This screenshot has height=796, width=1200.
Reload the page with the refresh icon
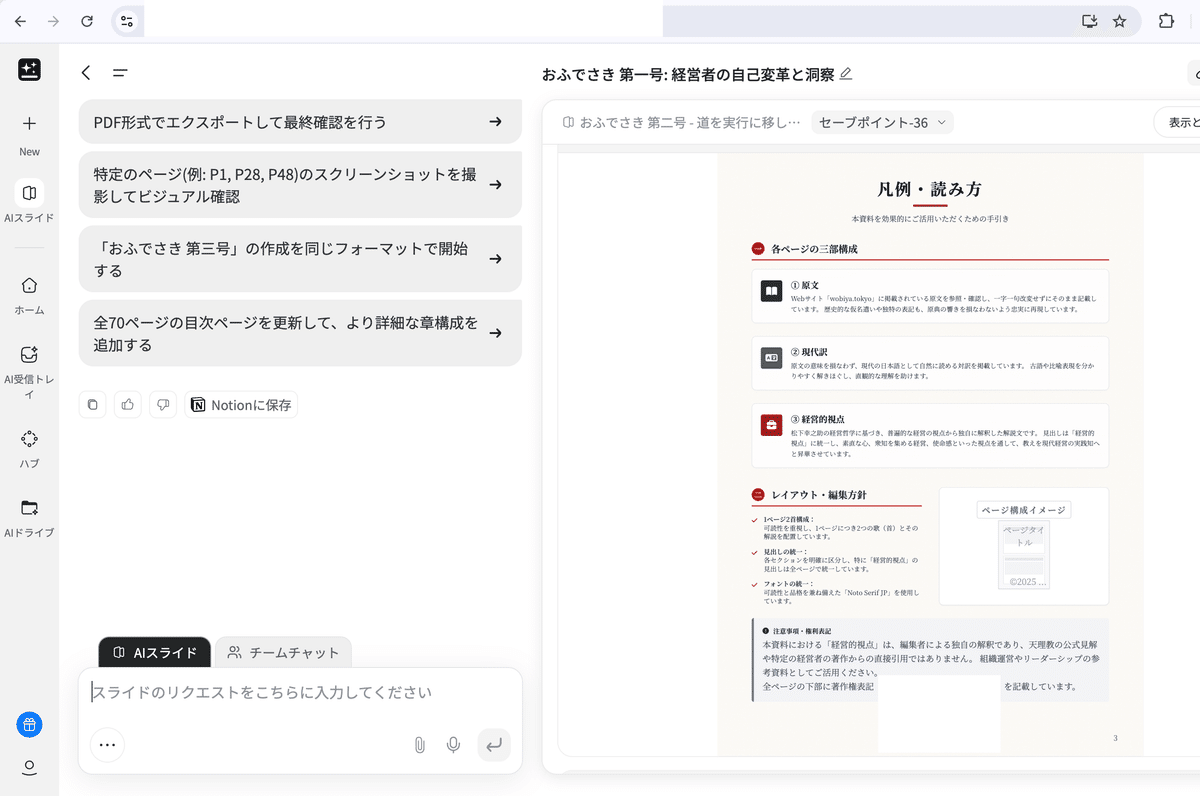pos(87,21)
